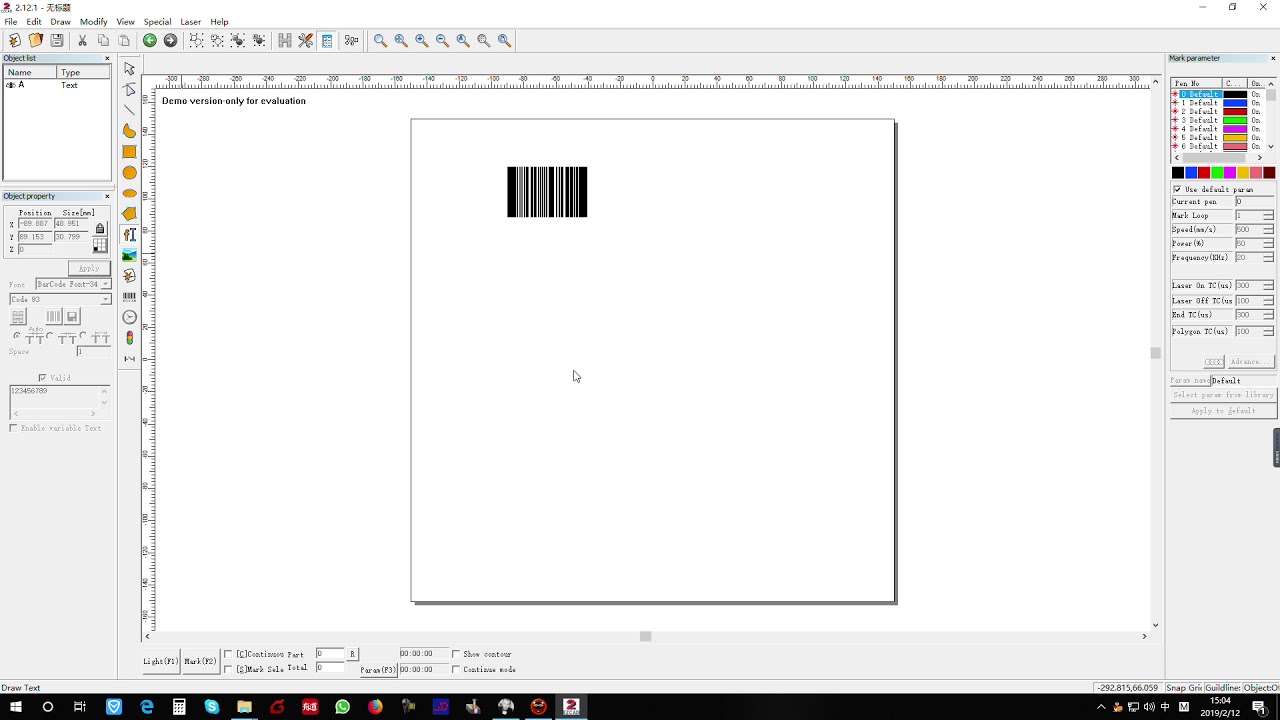Select the Curve draw tool

[129, 131]
